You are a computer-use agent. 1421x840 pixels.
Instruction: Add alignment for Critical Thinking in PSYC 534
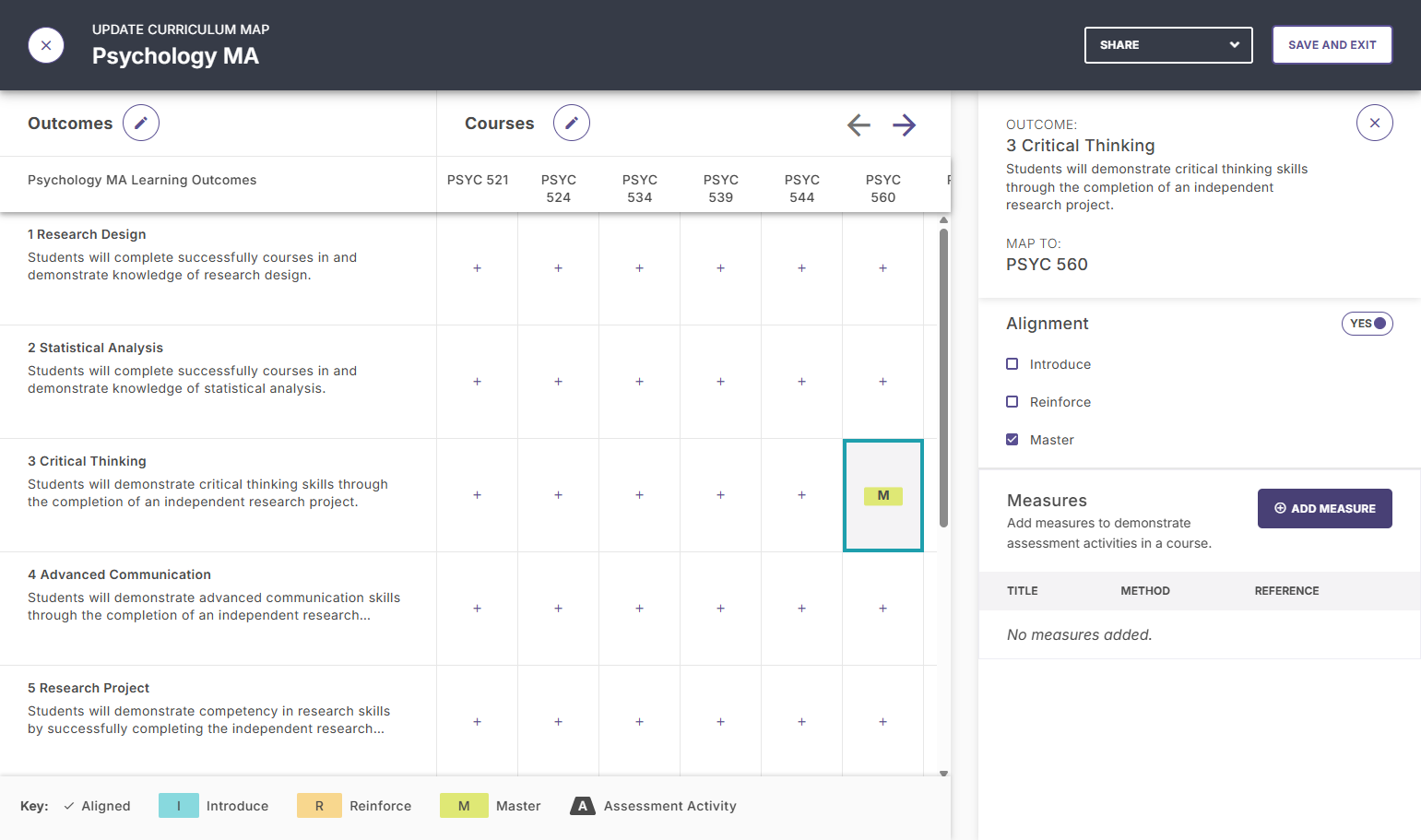639,495
